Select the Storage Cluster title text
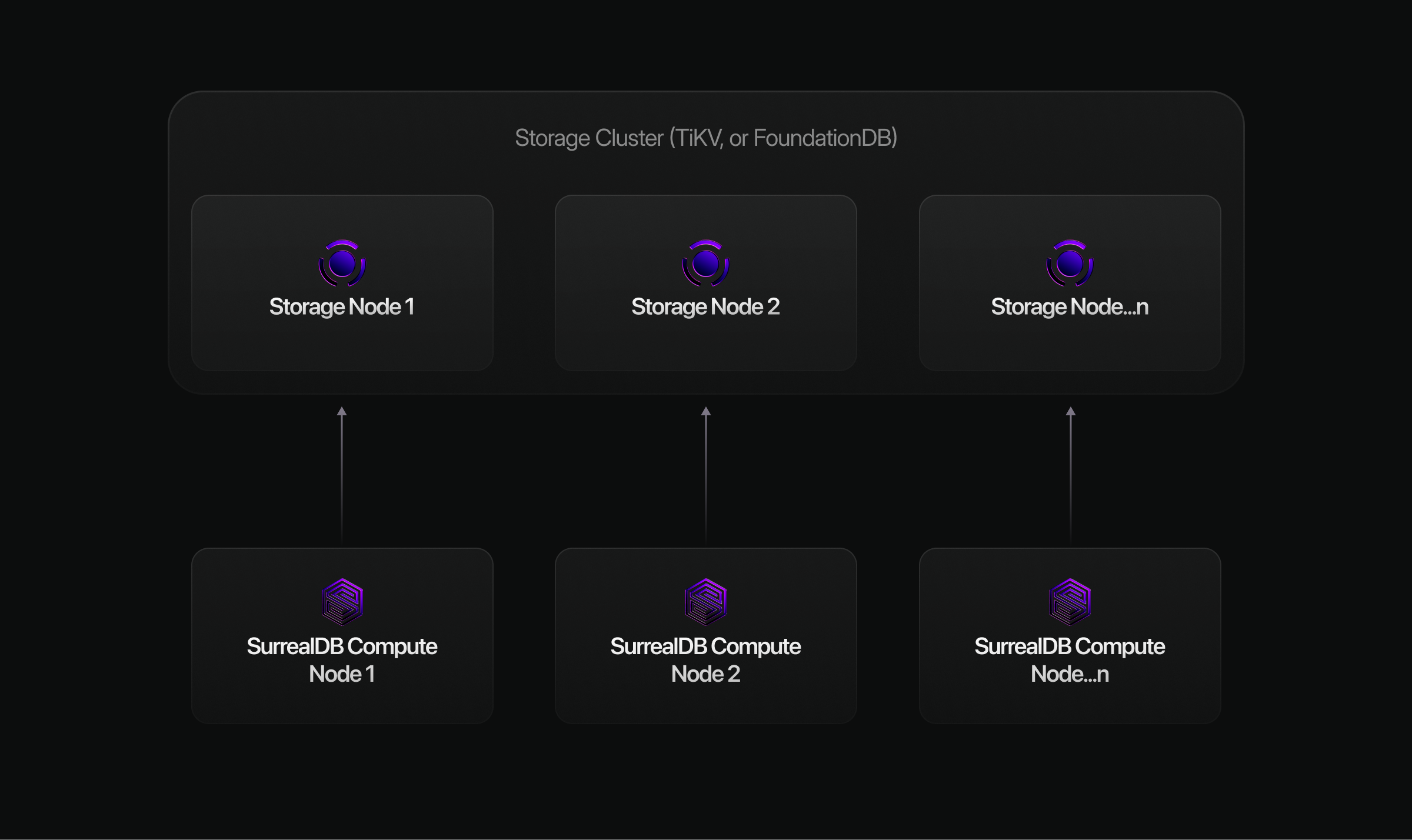The width and height of the screenshot is (1412, 840). [x=706, y=138]
